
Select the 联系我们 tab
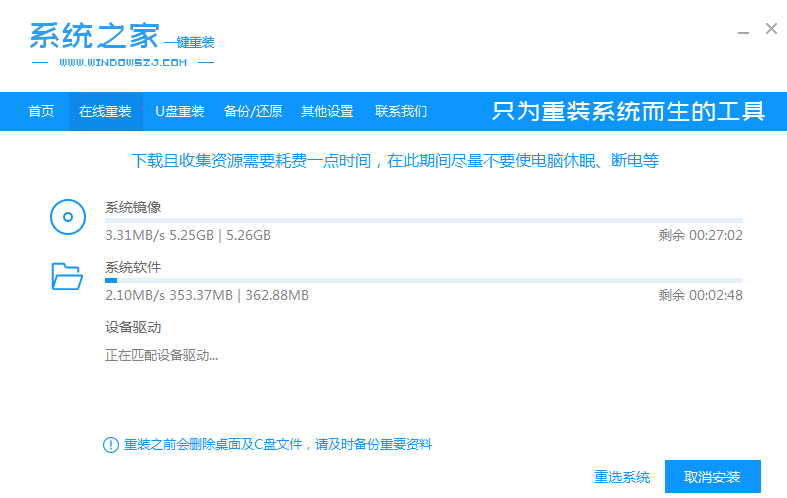401,111
